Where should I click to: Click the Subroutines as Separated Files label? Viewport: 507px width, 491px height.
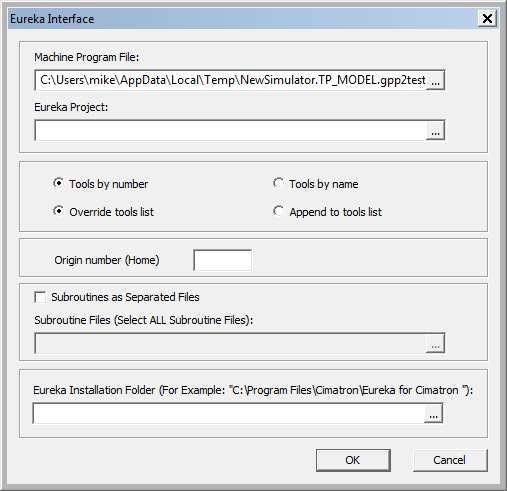point(125,297)
